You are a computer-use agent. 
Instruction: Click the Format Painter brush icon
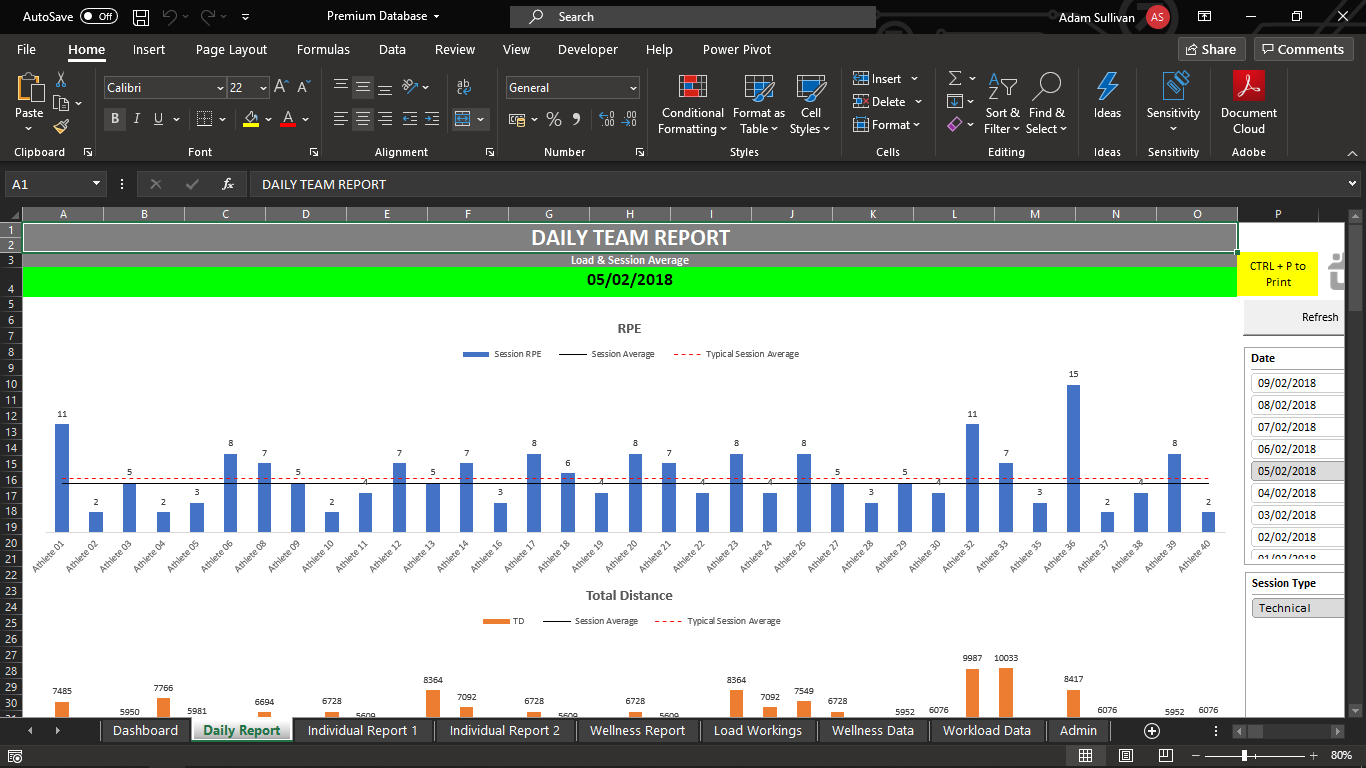click(x=61, y=127)
